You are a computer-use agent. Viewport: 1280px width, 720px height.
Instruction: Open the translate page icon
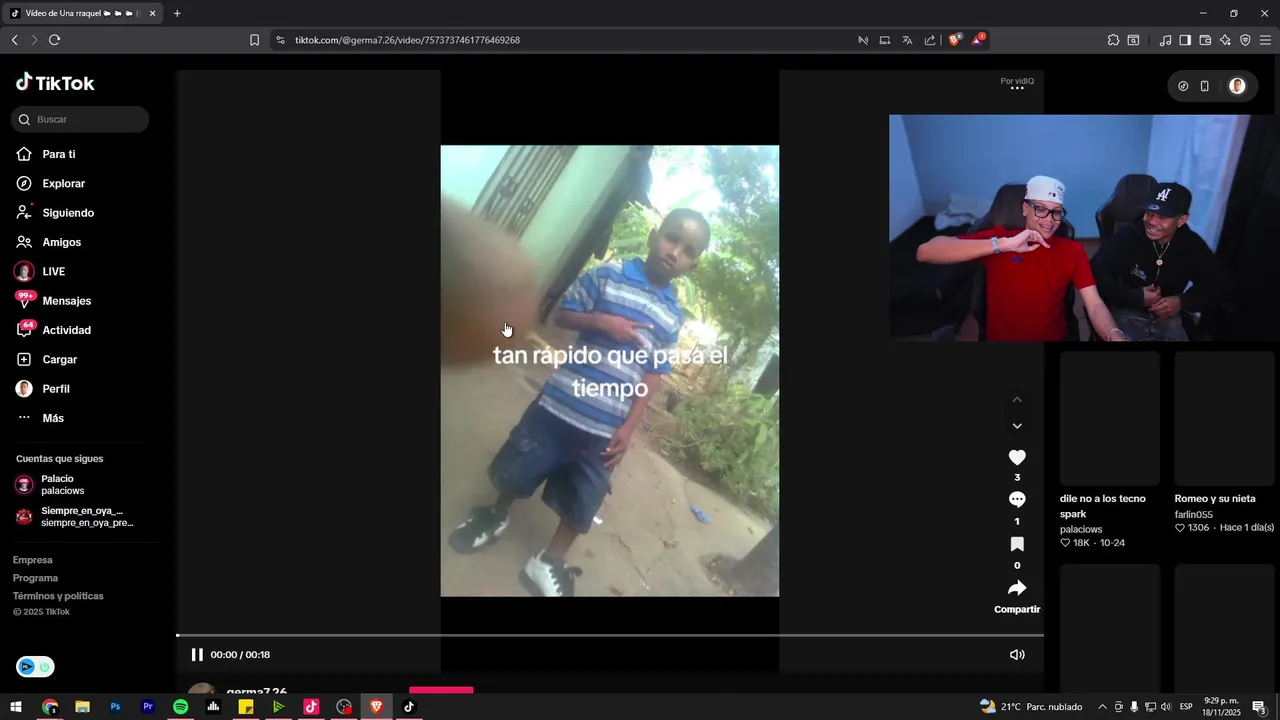coord(907,40)
